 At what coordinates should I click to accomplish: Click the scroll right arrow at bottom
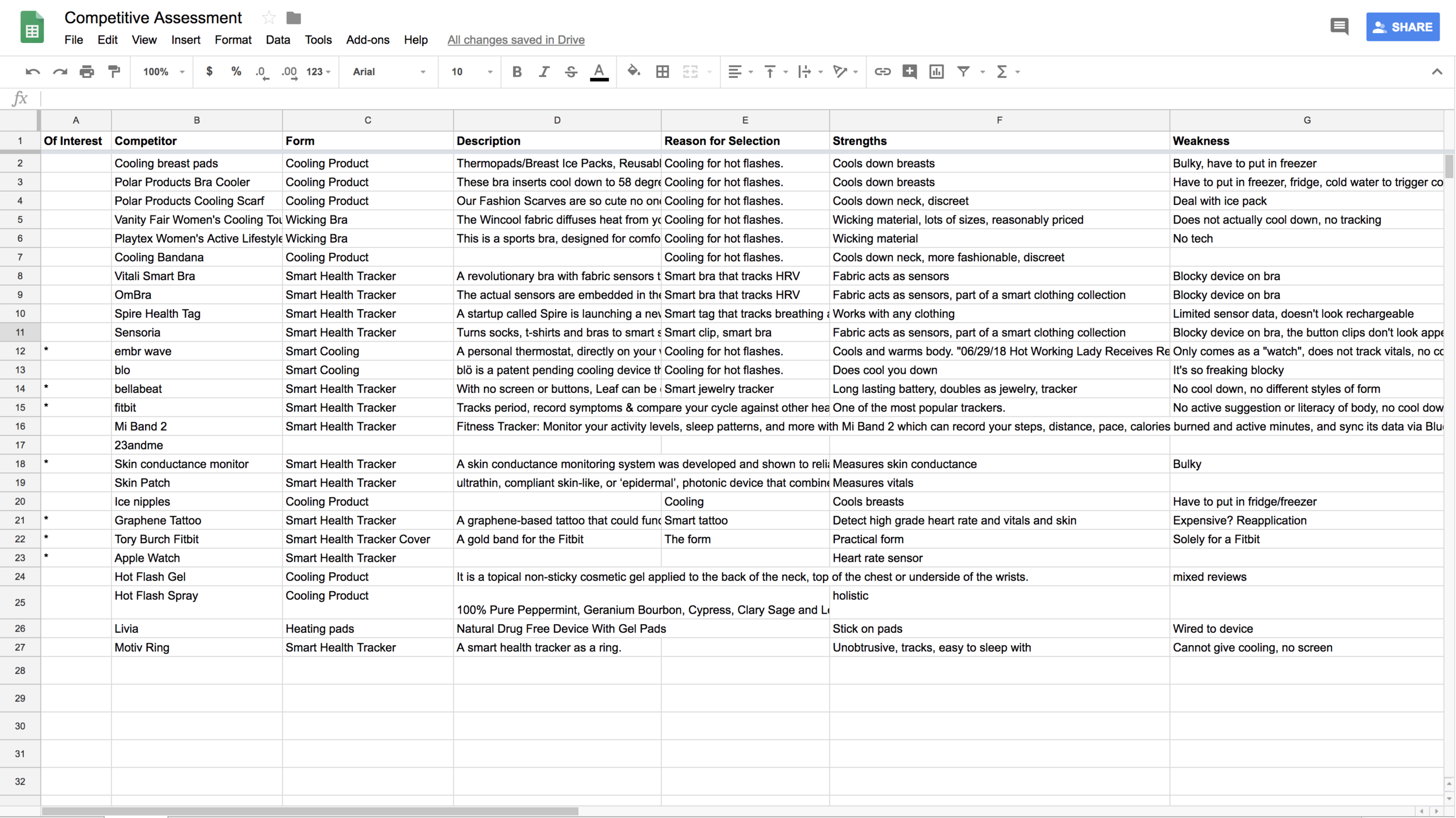point(1436,811)
